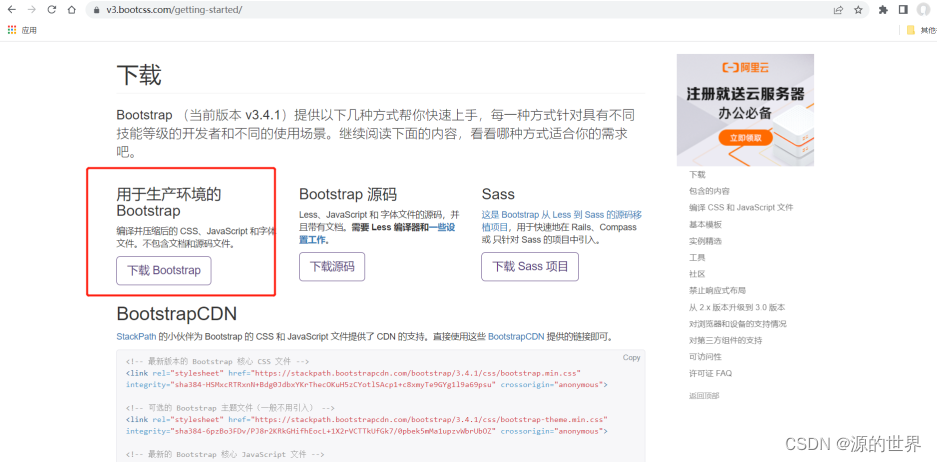Open the BootstrapCDN inline link
The image size is (937, 462).
pyautogui.click(x=516, y=336)
